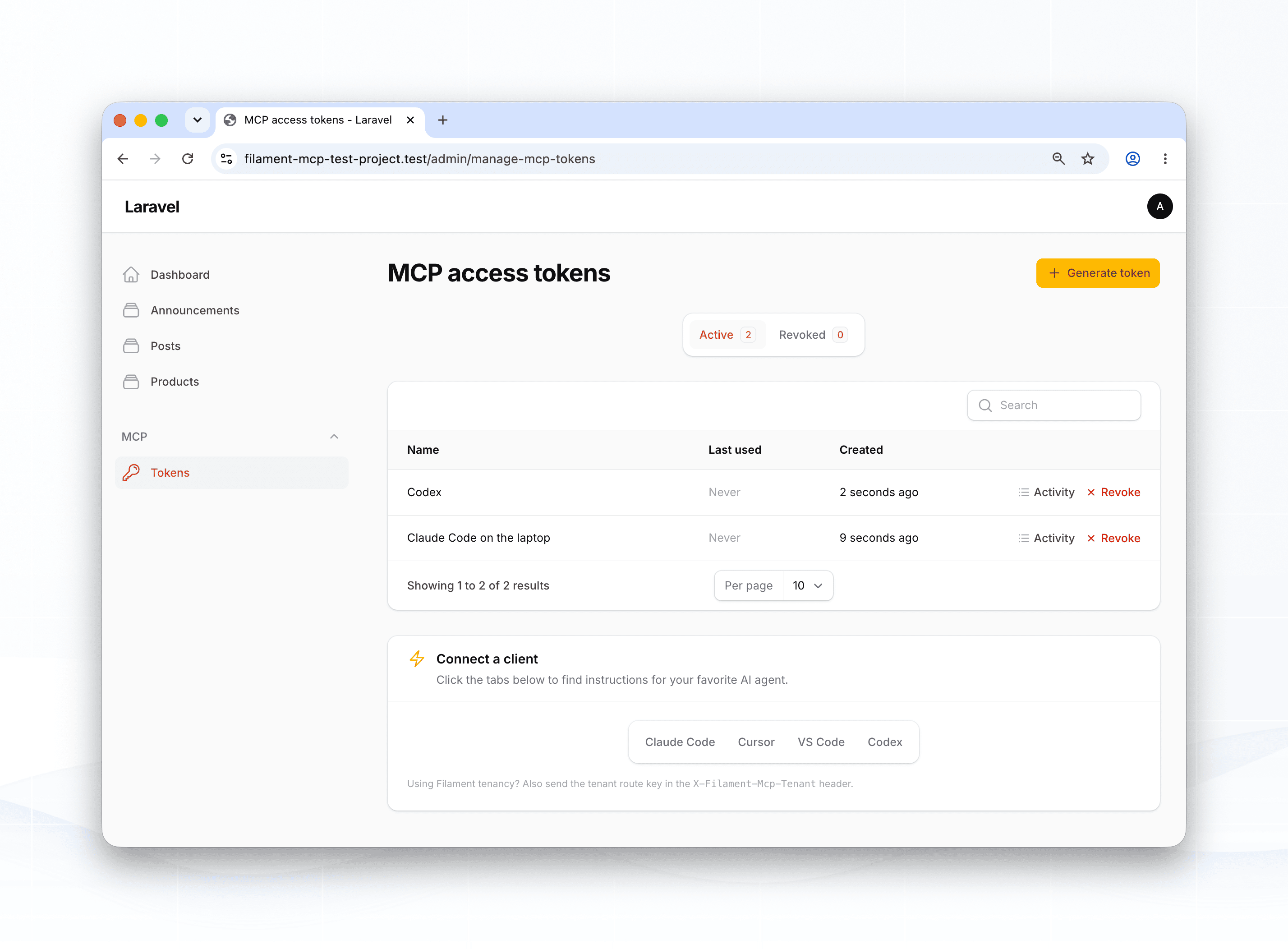The image size is (1288, 949).
Task: Open Announcements in sidebar
Action: 231,310
